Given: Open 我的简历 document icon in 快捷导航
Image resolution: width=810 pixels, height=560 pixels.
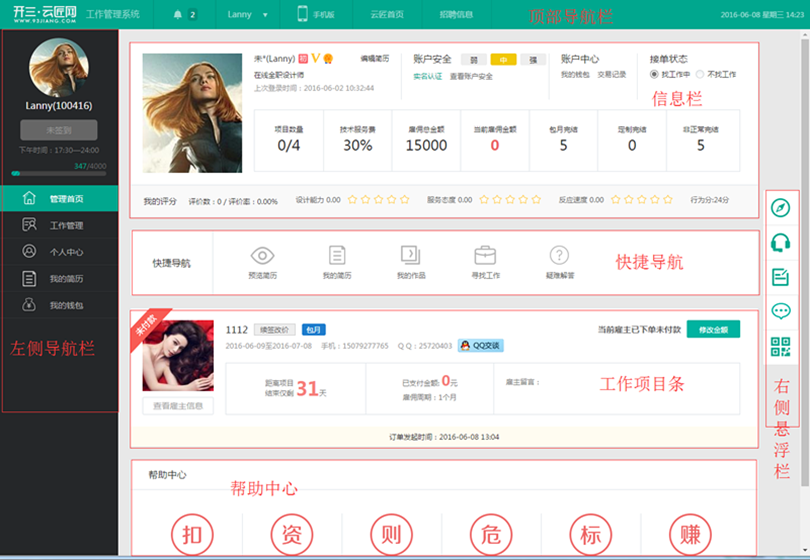Looking at the screenshot, I should [x=337, y=255].
